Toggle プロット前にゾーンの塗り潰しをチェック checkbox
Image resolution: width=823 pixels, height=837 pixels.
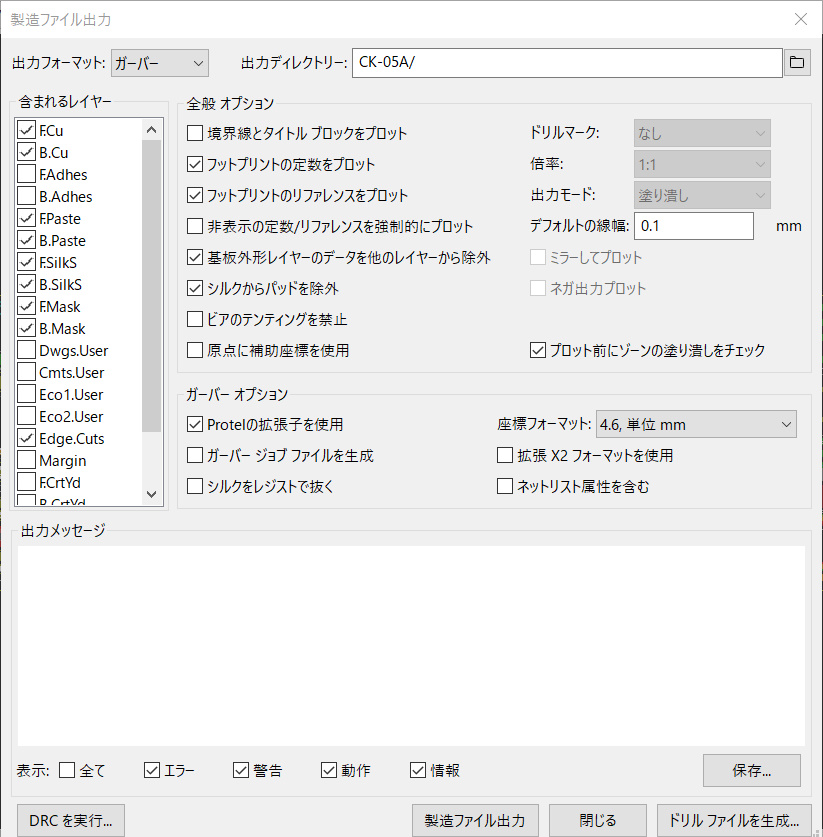click(538, 350)
